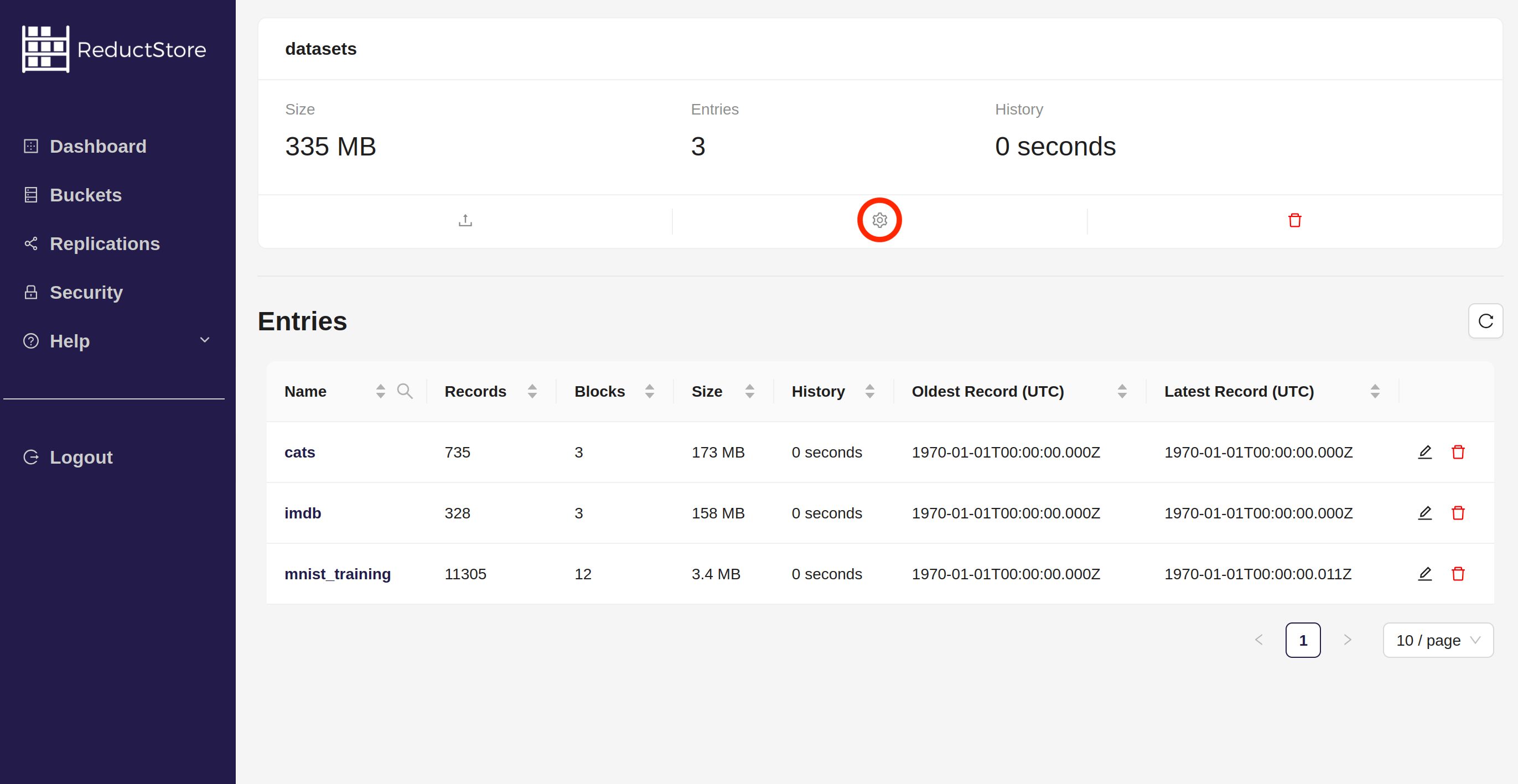Refresh the Entries table
This screenshot has width=1518, height=784.
[1485, 321]
